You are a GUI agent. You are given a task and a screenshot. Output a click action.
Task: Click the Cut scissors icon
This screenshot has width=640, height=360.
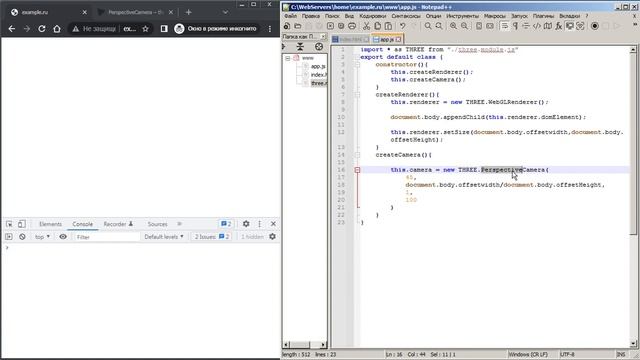(x=366, y=26)
